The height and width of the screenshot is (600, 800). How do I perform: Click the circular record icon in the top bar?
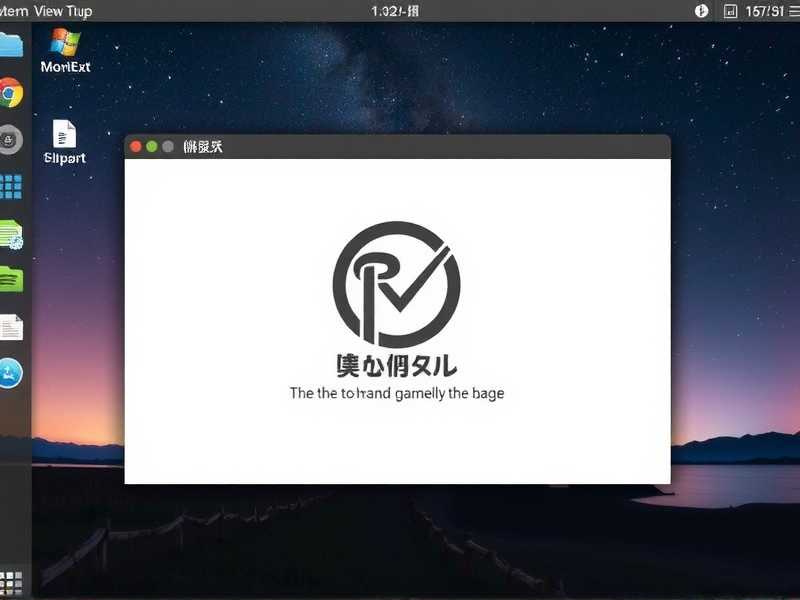click(699, 11)
